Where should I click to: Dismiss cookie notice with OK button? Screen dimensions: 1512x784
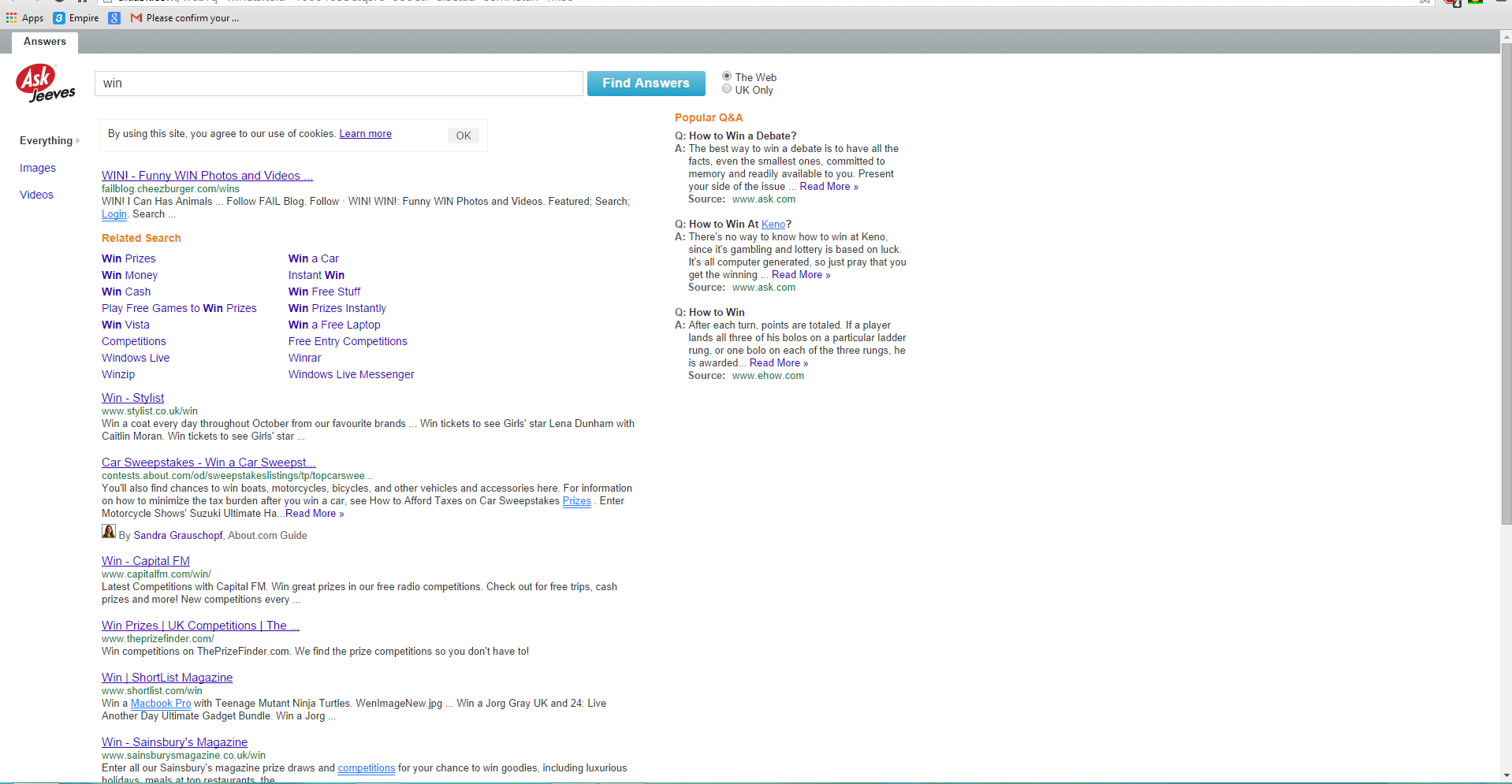coord(464,136)
